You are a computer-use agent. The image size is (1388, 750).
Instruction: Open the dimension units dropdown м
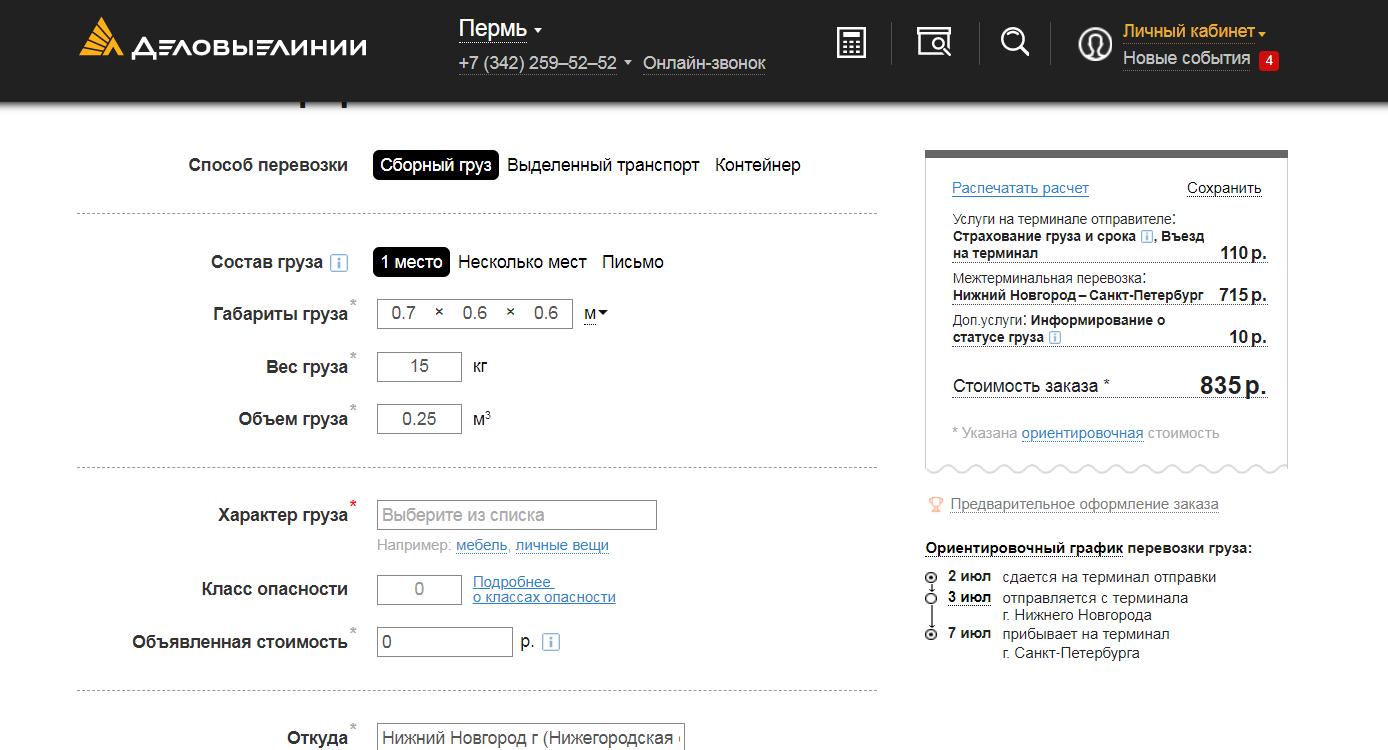[595, 313]
